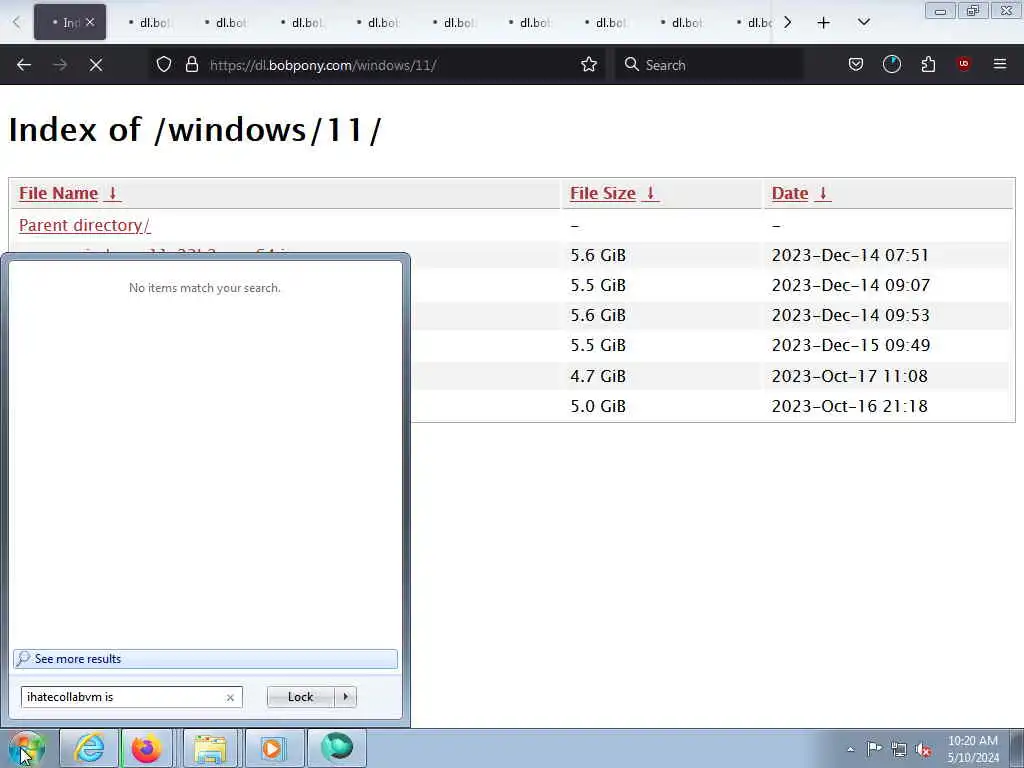Click the date 2023-Dec-14 09:53
This screenshot has width=1024, height=768.
(x=850, y=315)
